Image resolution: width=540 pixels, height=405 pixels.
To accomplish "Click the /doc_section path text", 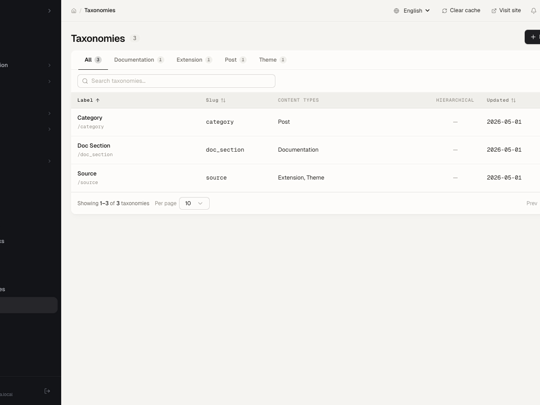I will tap(95, 155).
